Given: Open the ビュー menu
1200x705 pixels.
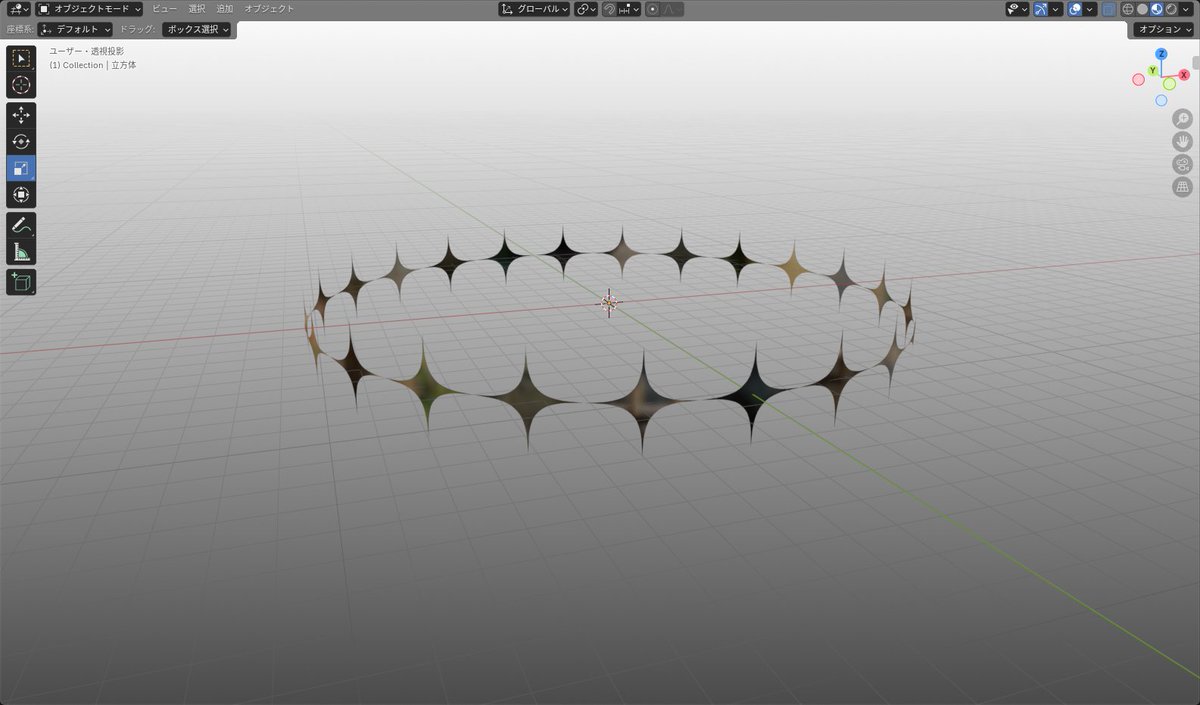Looking at the screenshot, I should (x=165, y=9).
